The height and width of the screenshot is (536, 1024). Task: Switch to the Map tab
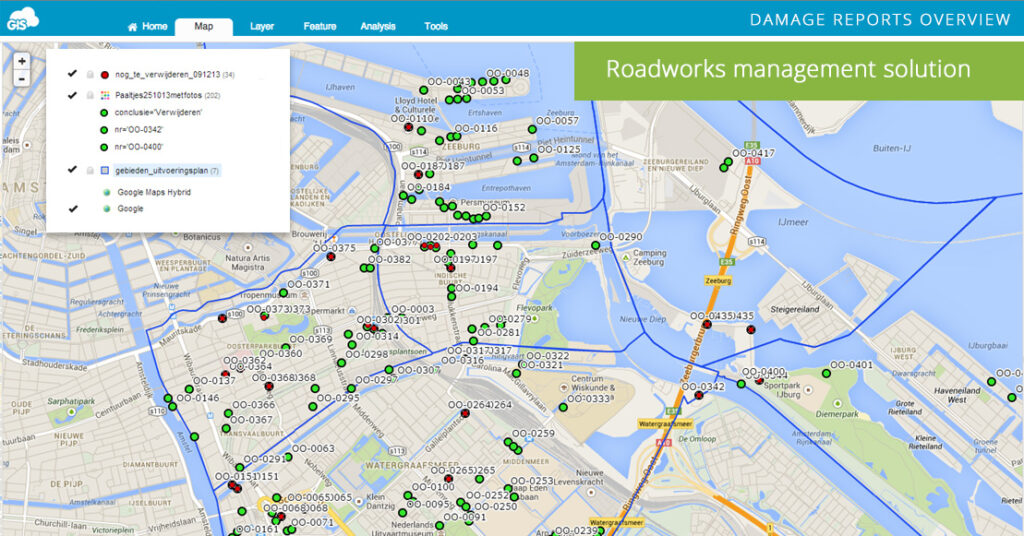click(x=203, y=27)
